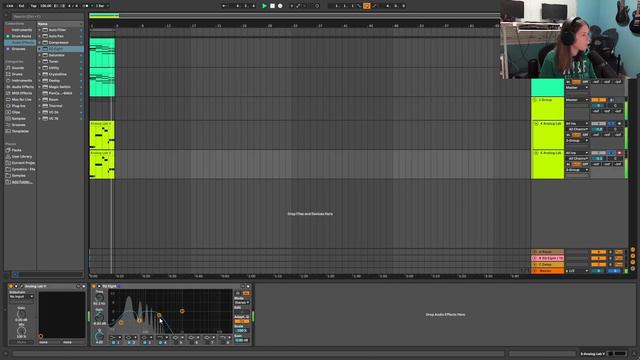640x360 pixels.
Task: Open All Ins input menu on track 4 Analog Lab
Action: pyautogui.click(x=577, y=124)
